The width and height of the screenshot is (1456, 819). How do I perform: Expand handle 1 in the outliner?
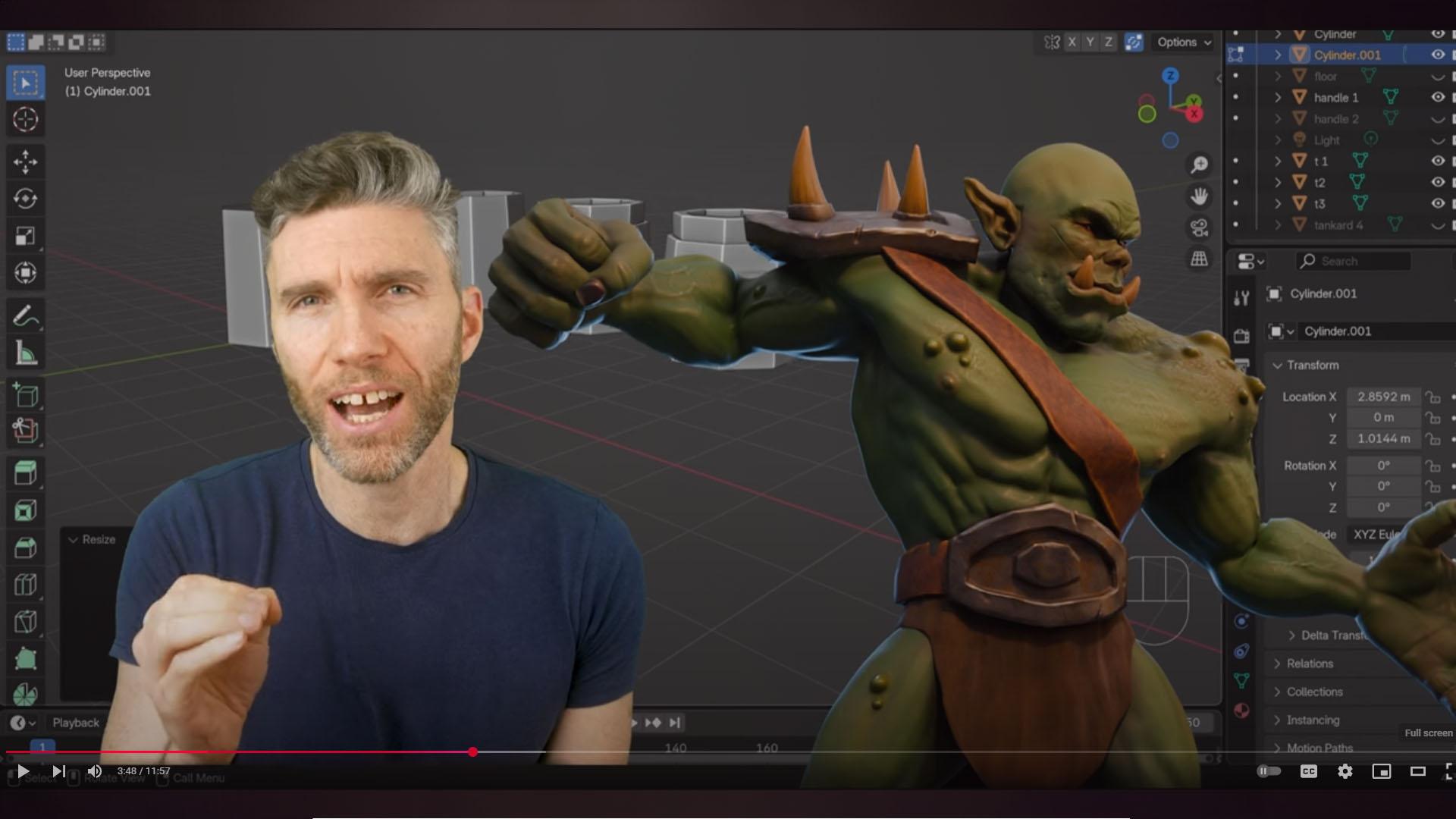(1278, 97)
